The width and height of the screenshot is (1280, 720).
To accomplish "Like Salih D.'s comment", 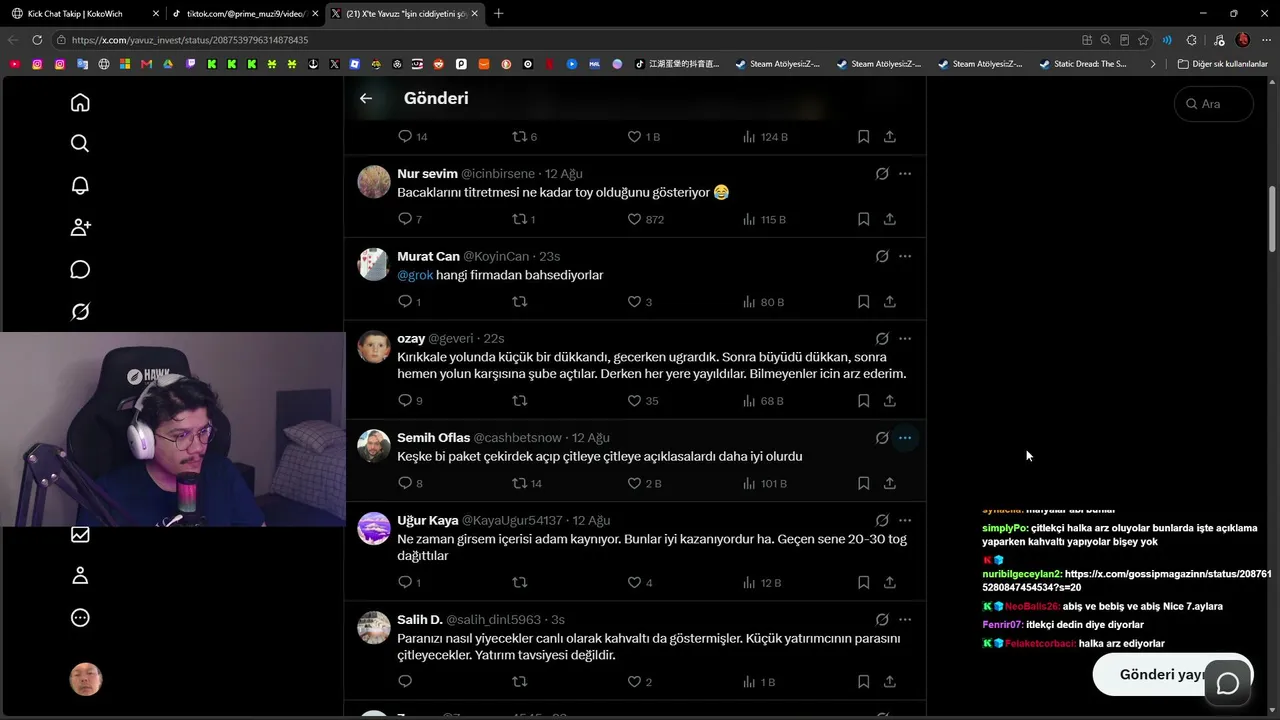I will click(634, 682).
